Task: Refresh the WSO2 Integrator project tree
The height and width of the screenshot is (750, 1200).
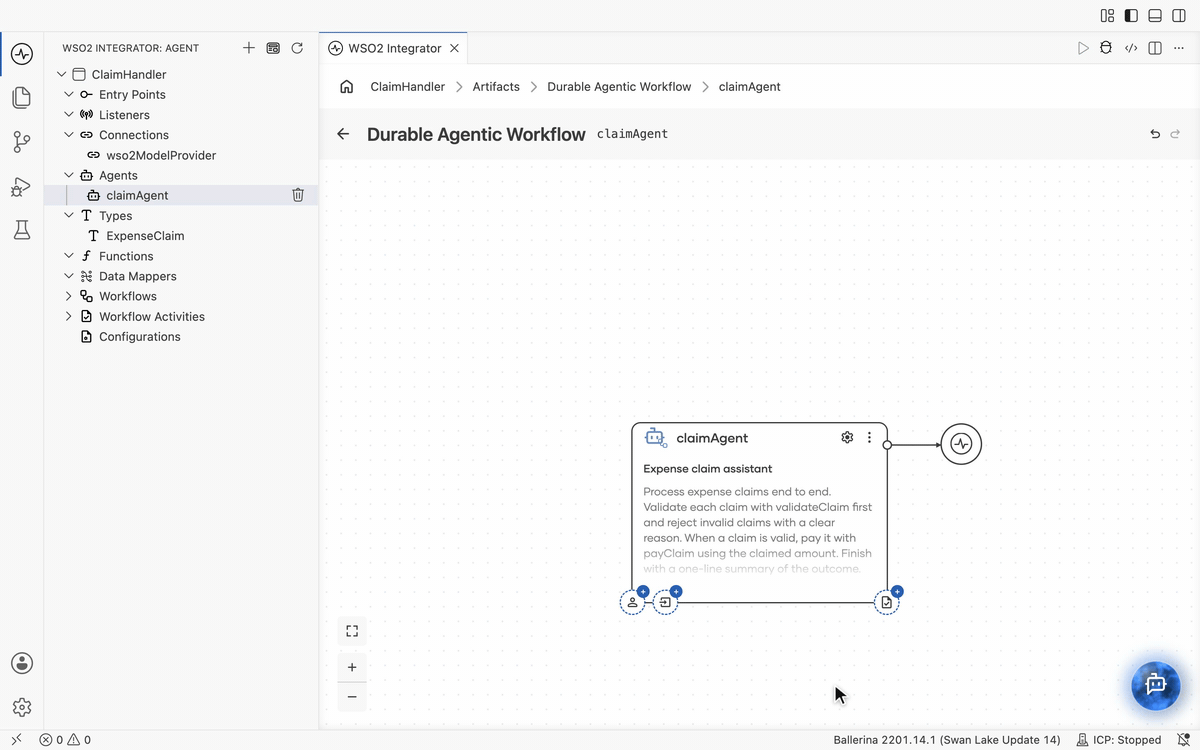Action: pos(297,48)
